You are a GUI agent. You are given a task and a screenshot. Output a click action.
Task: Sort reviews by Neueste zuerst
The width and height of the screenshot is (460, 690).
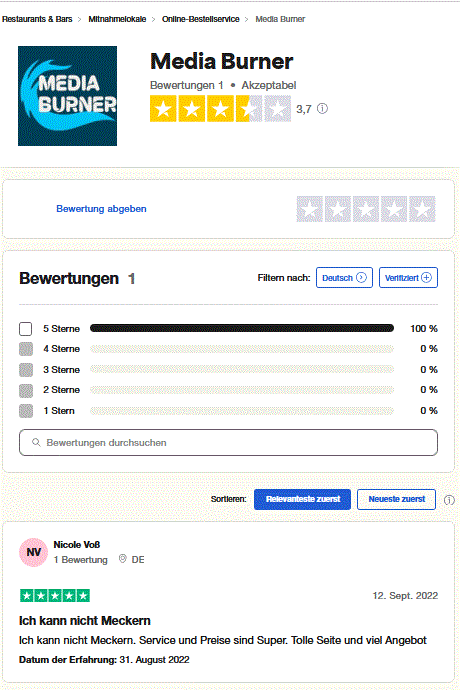[x=396, y=499]
